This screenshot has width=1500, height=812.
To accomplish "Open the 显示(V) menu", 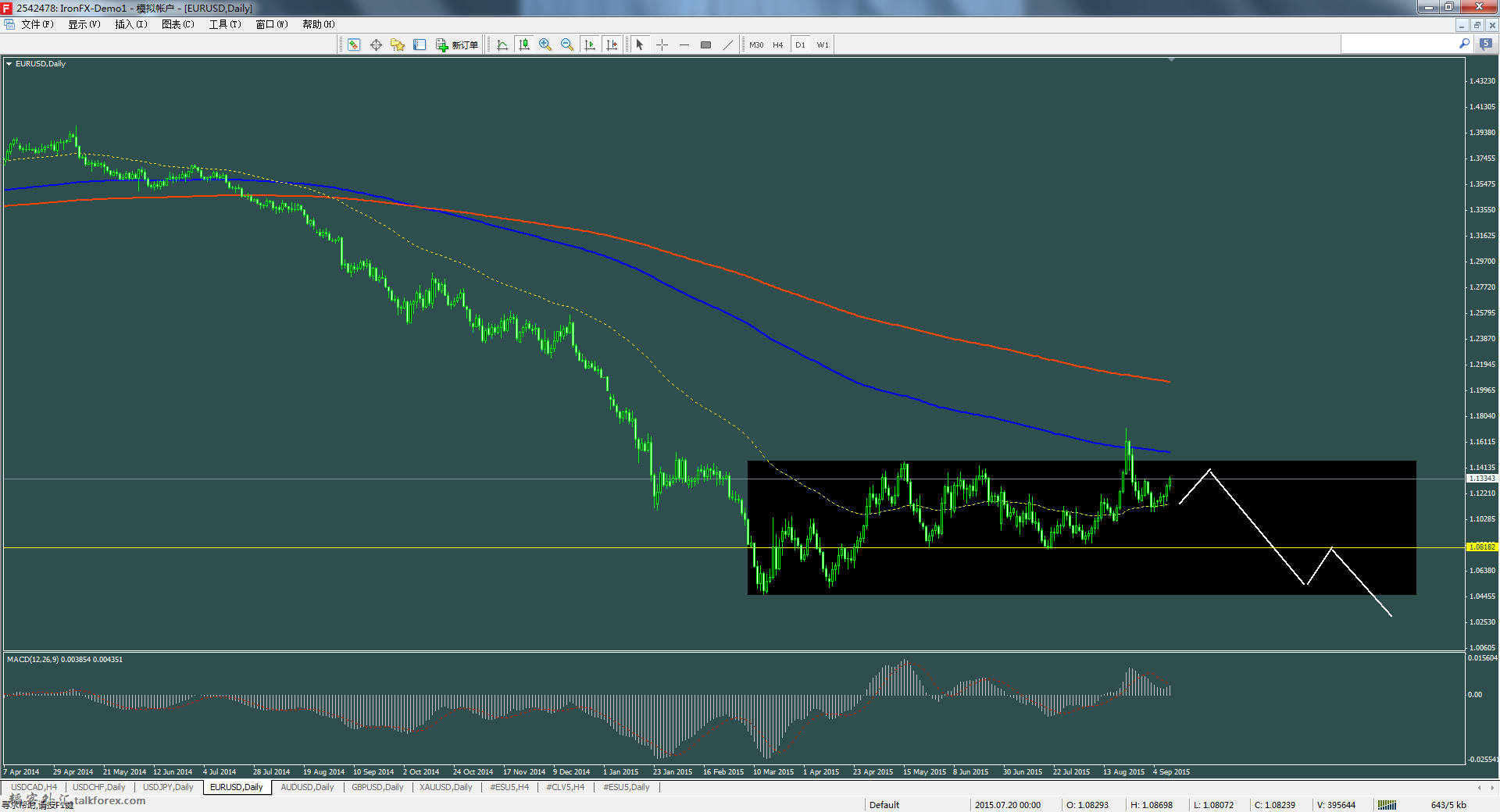I will click(x=84, y=24).
